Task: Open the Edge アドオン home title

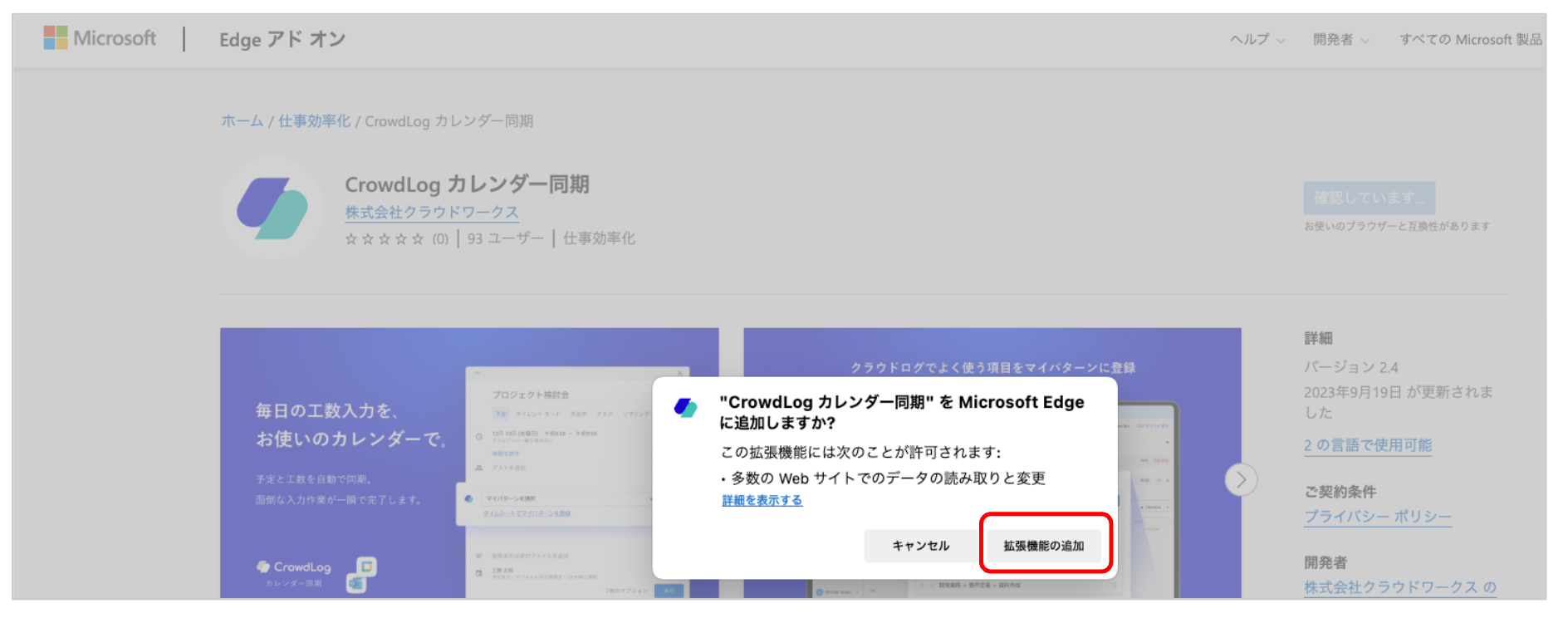Action: coord(282,39)
